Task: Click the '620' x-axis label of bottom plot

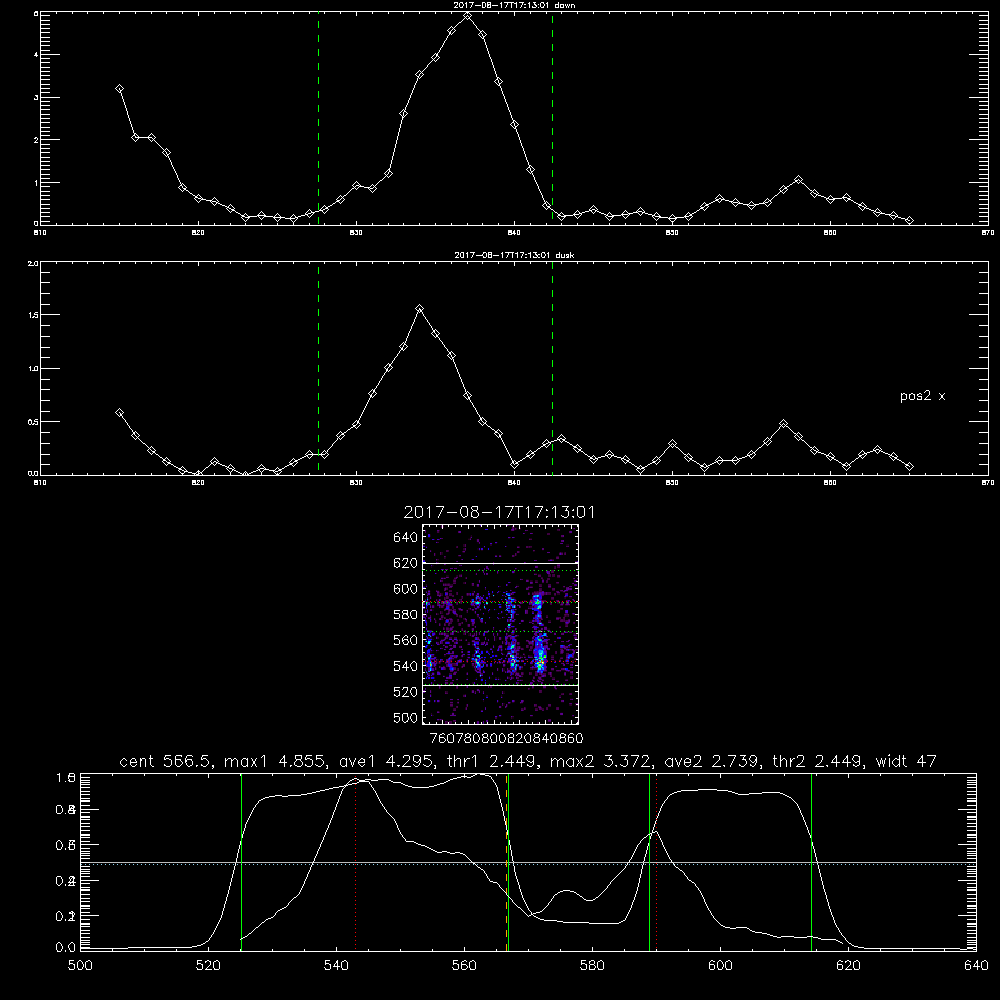Action: point(848,966)
